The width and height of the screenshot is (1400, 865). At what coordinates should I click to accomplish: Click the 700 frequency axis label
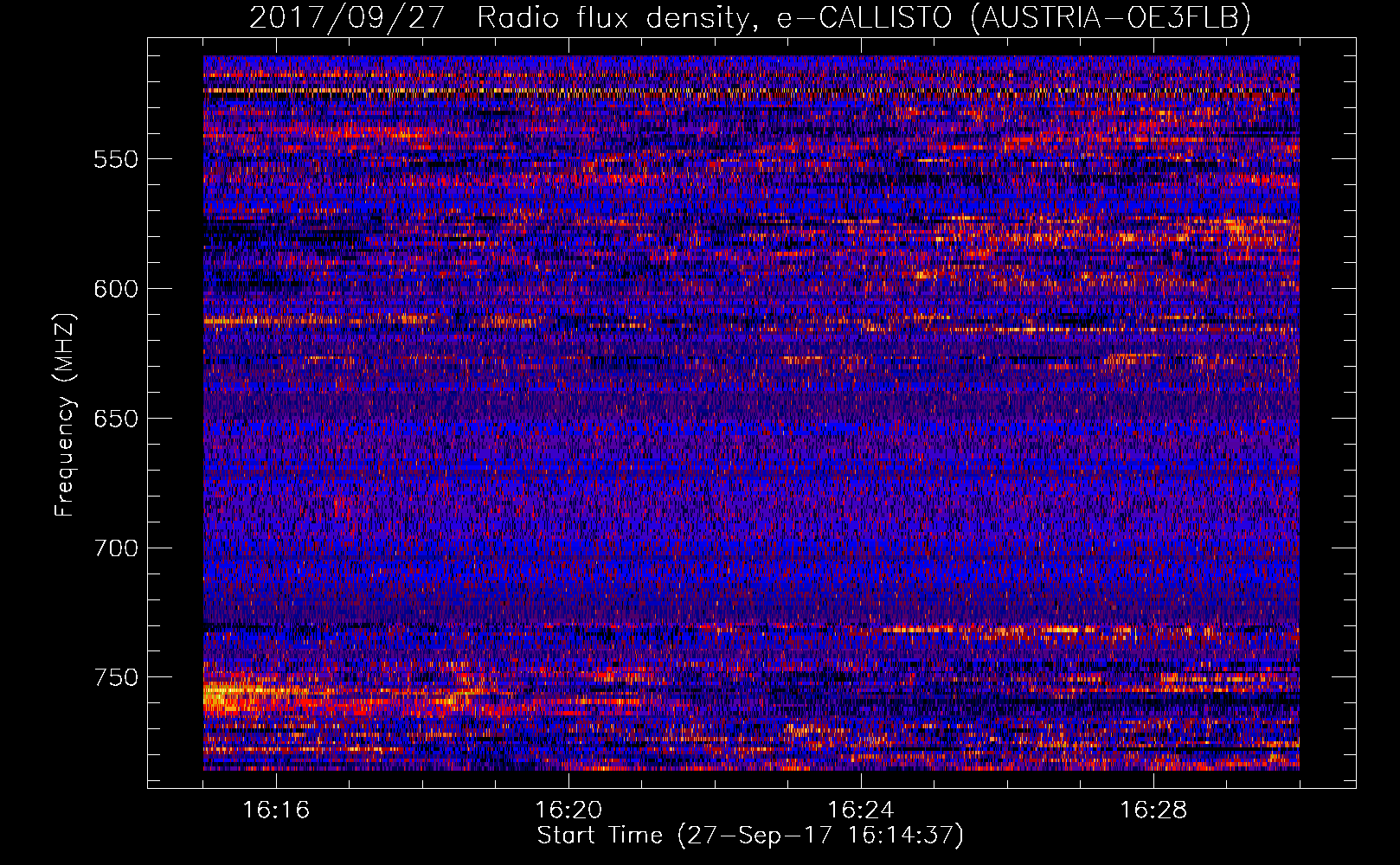tap(116, 548)
